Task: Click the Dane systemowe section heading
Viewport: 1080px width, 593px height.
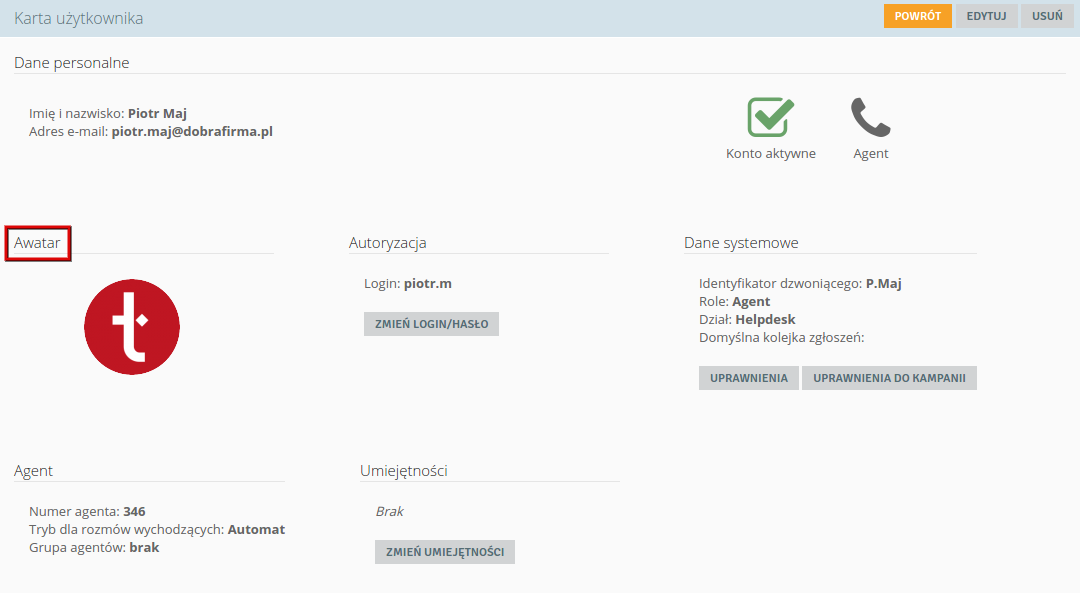Action: 741,243
